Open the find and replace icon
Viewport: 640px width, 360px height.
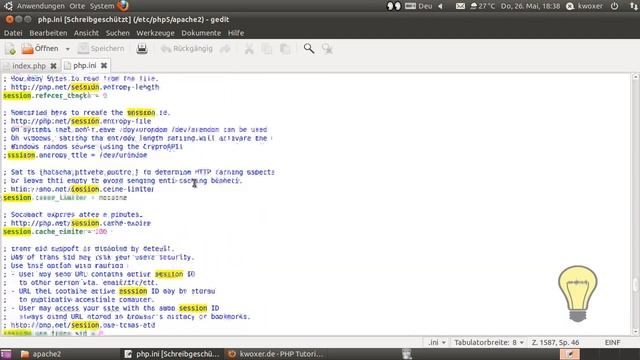coord(327,49)
